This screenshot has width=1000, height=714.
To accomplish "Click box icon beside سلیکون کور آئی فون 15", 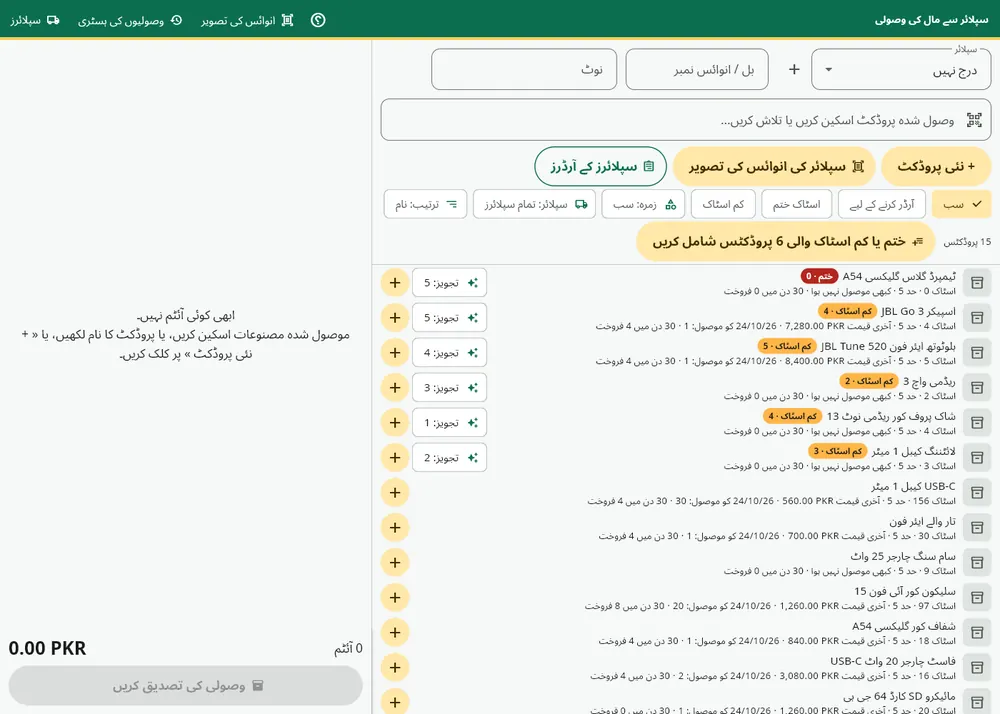I will (x=977, y=597).
